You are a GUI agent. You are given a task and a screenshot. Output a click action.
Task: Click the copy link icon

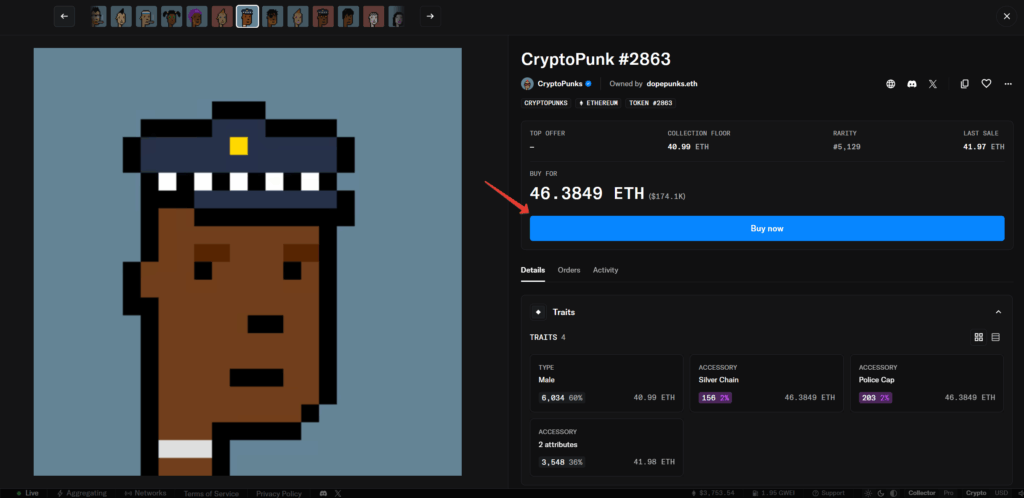point(964,84)
